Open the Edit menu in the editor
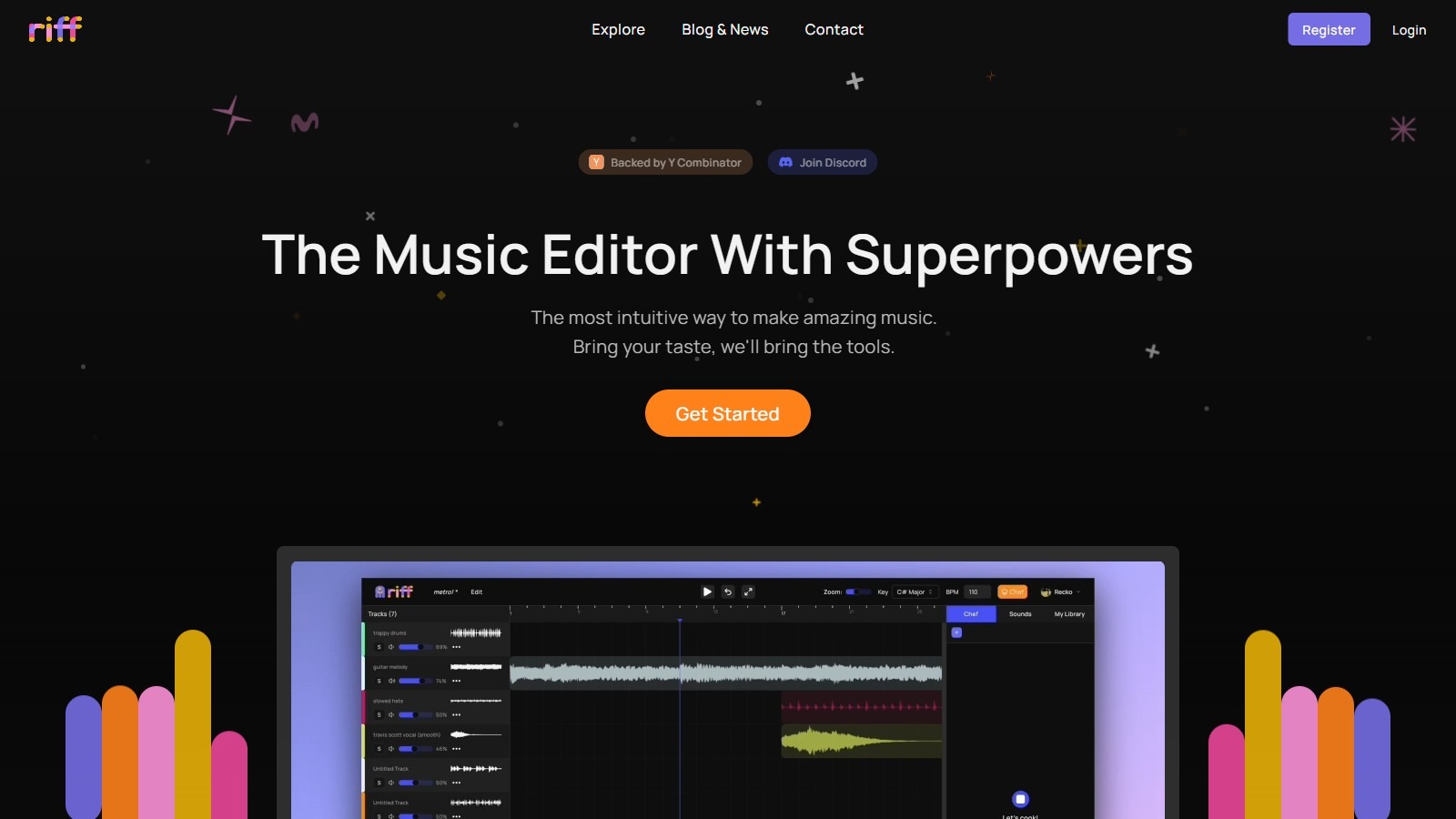1456x819 pixels. point(476,591)
